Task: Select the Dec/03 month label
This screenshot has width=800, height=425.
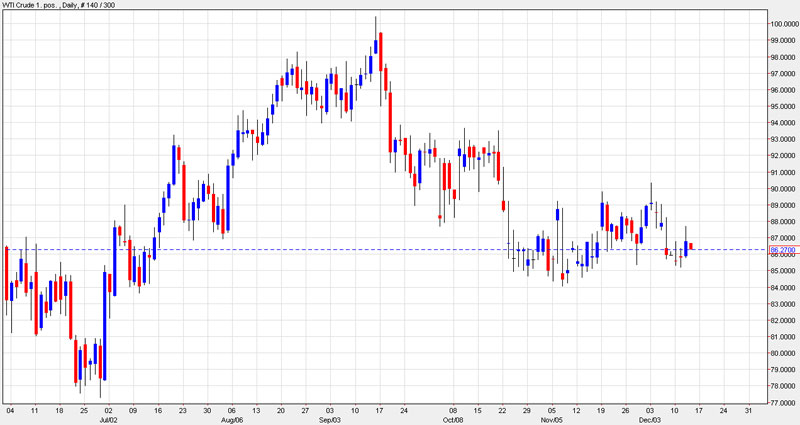Action: [x=650, y=419]
